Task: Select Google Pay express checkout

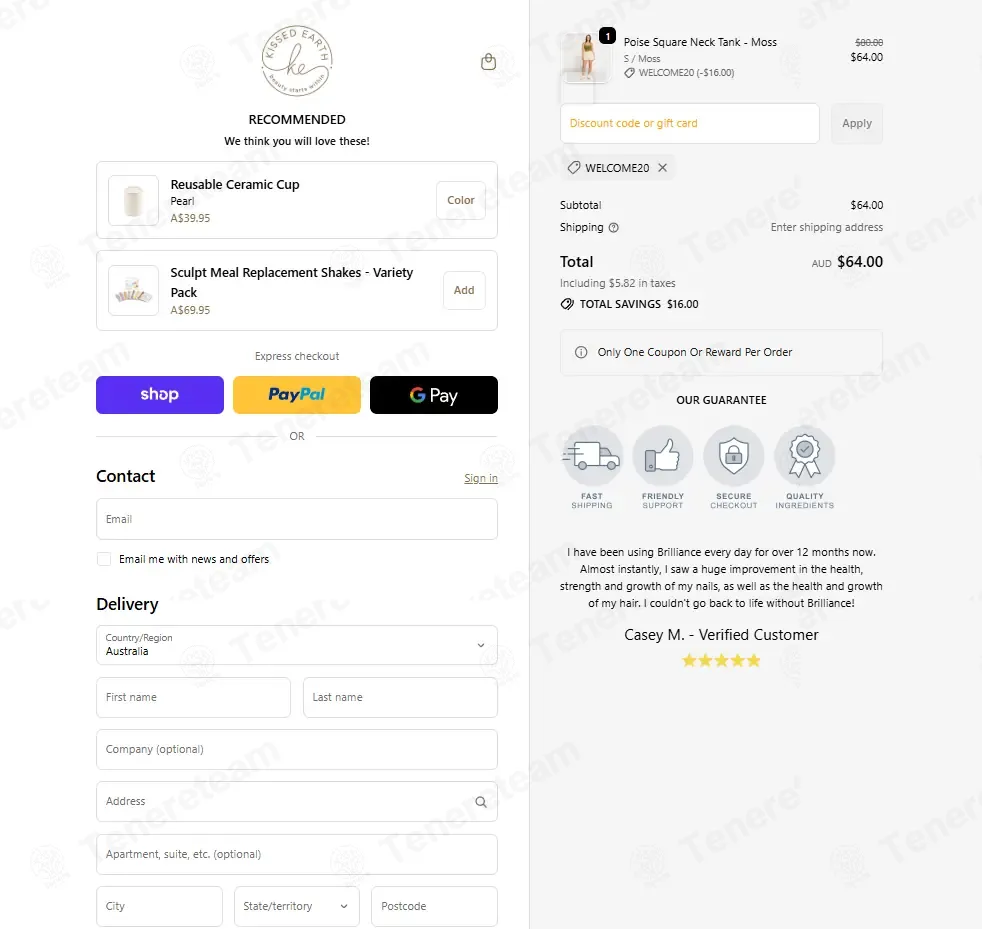Action: coord(434,395)
